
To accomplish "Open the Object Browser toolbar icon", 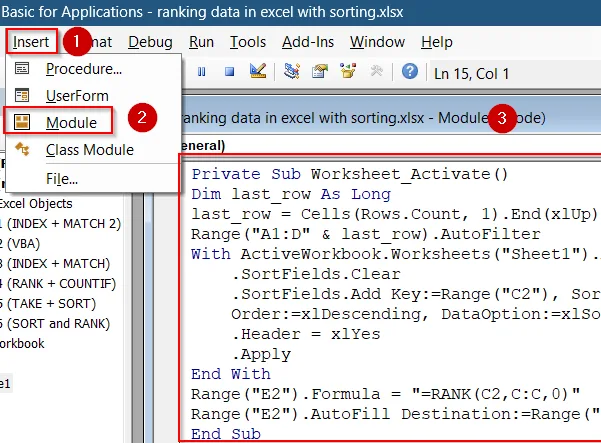I will [x=348, y=71].
